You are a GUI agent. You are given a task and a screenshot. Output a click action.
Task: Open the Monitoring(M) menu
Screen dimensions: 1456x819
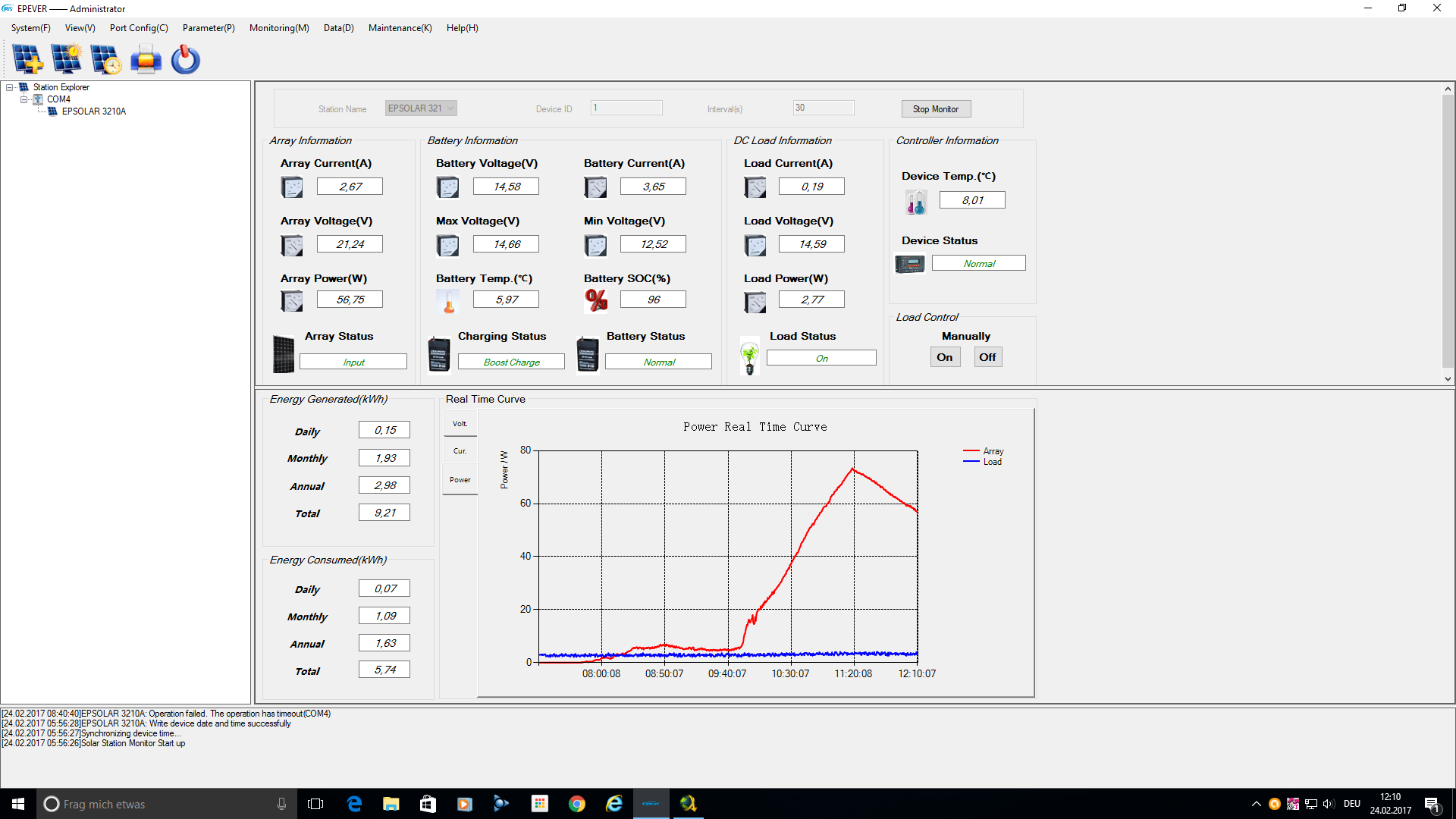[279, 28]
